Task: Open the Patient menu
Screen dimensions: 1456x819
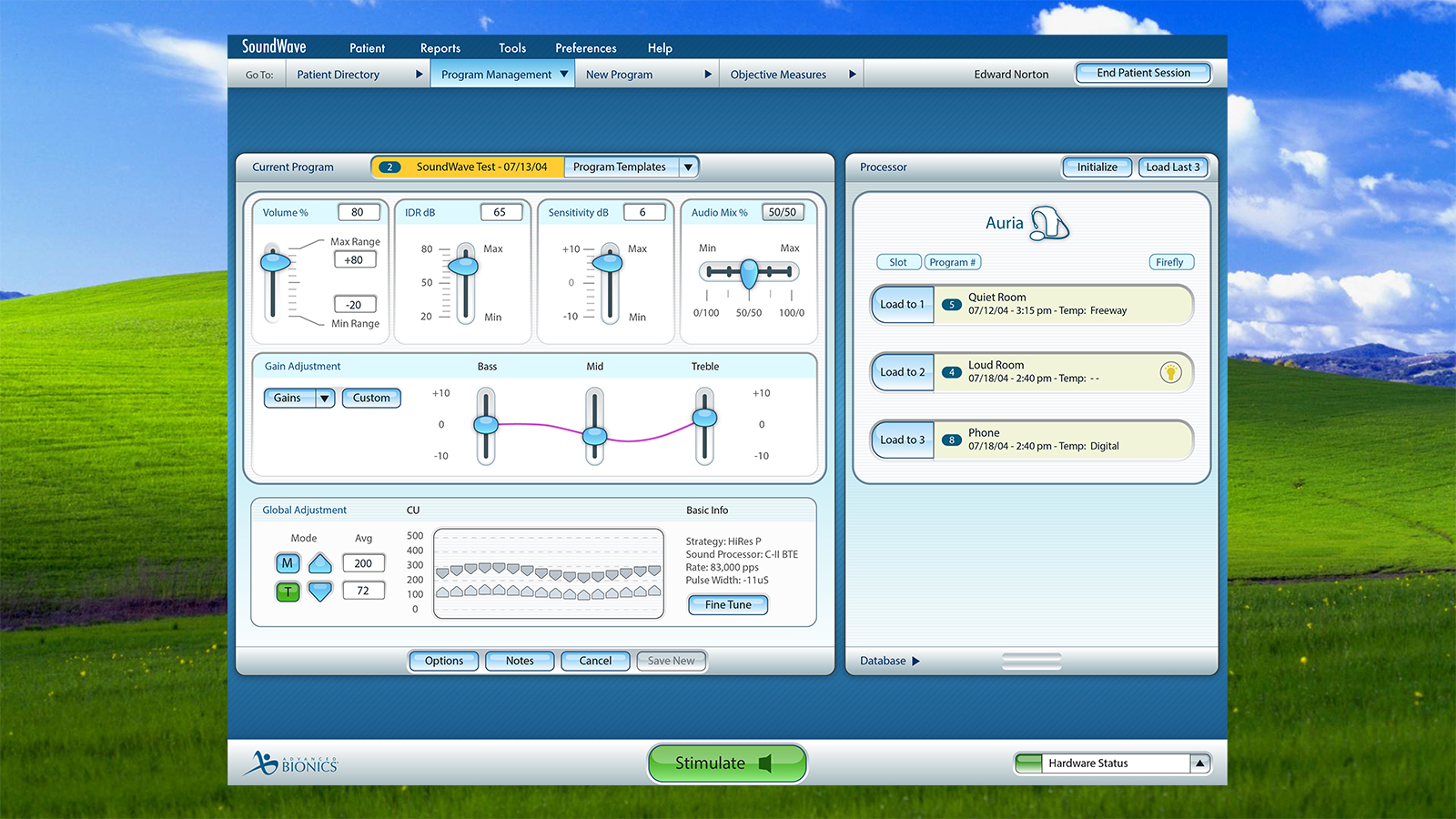Action: [367, 48]
